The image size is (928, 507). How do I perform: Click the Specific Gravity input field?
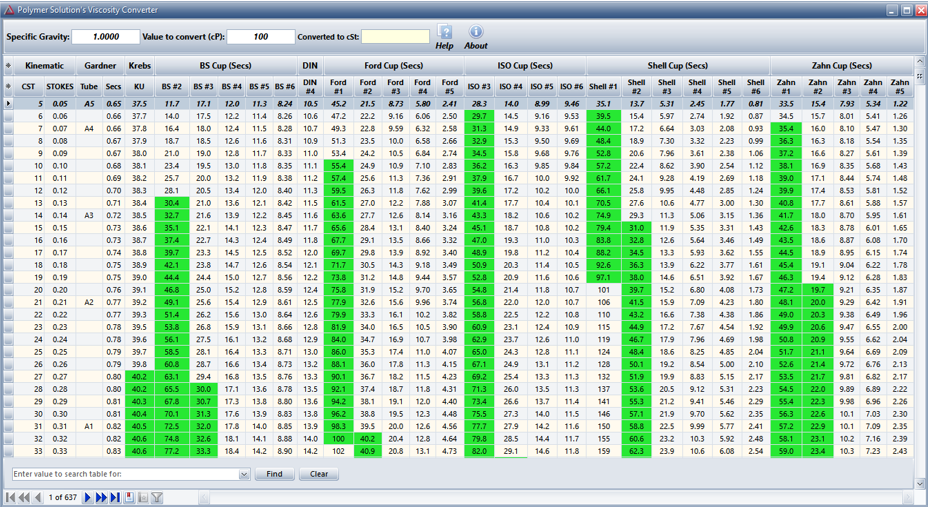105,37
